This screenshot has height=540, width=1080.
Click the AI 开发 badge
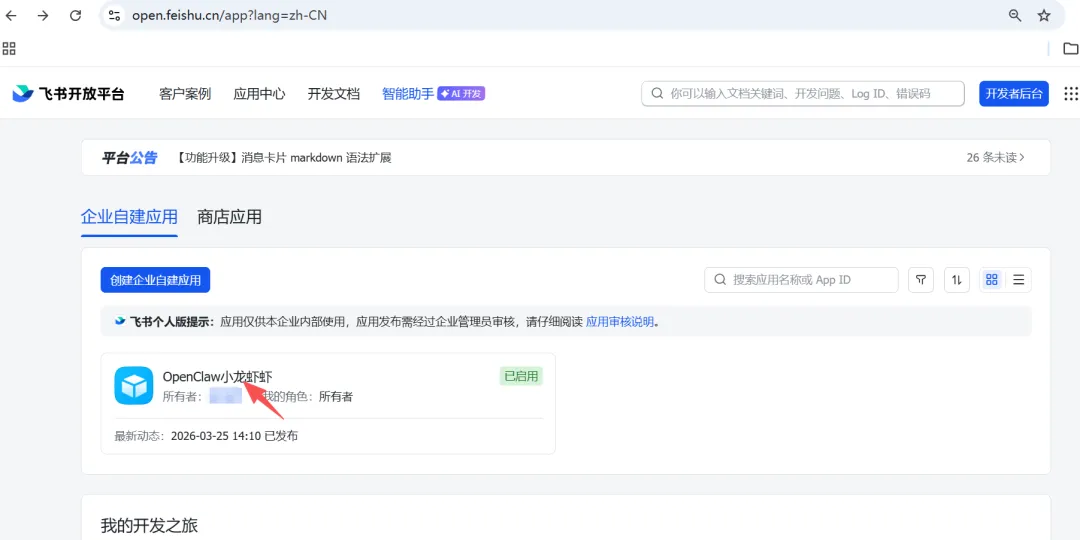coord(461,94)
